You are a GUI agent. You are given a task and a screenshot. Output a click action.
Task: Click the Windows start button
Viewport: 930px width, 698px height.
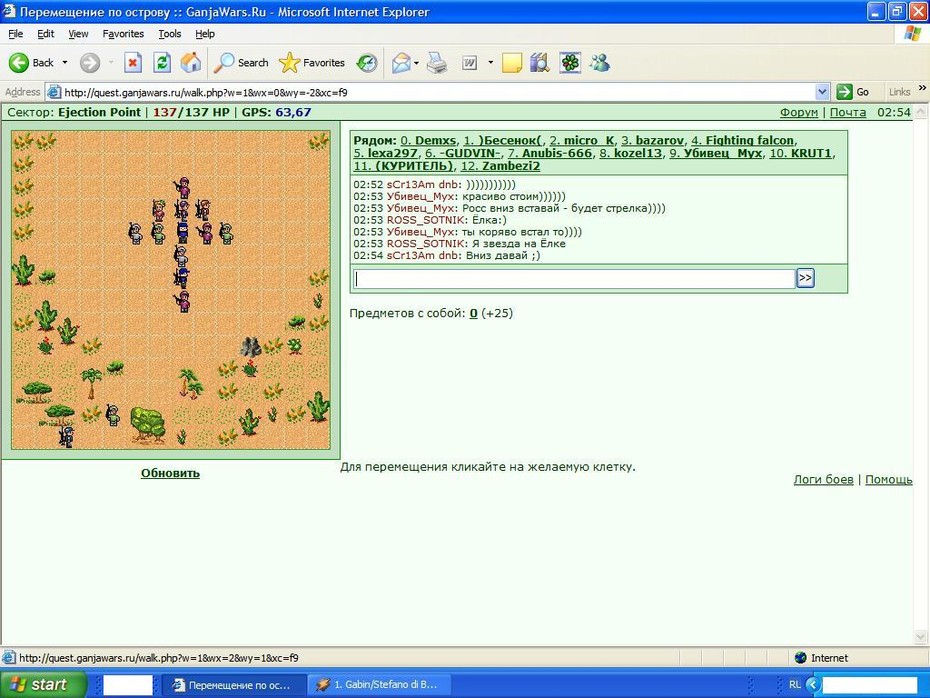click(42, 684)
